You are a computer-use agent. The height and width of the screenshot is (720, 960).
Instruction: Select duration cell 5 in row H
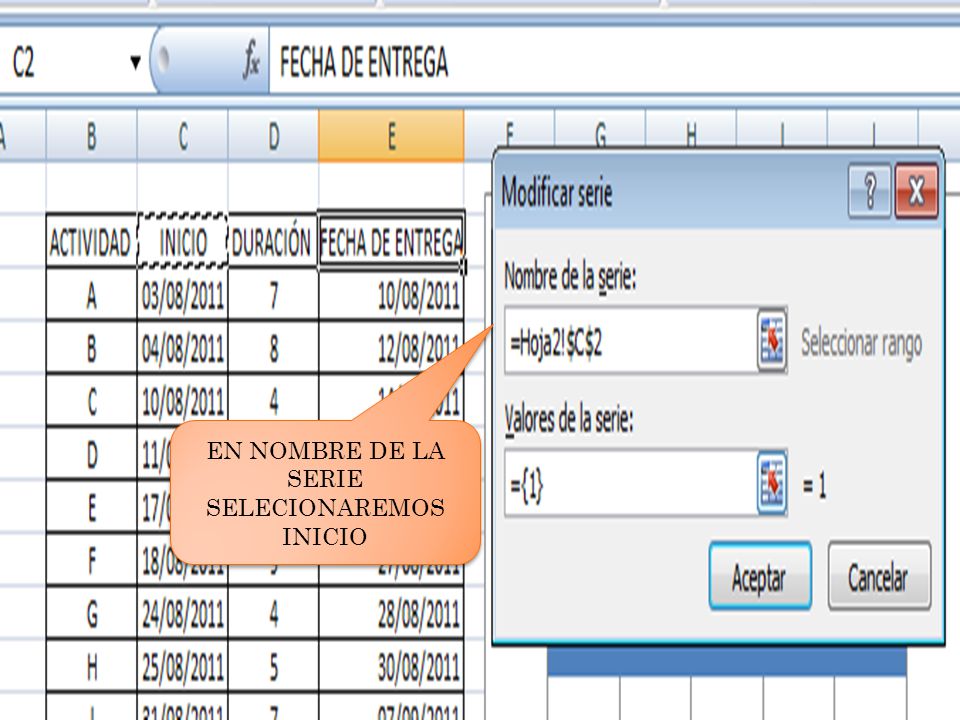(x=273, y=666)
